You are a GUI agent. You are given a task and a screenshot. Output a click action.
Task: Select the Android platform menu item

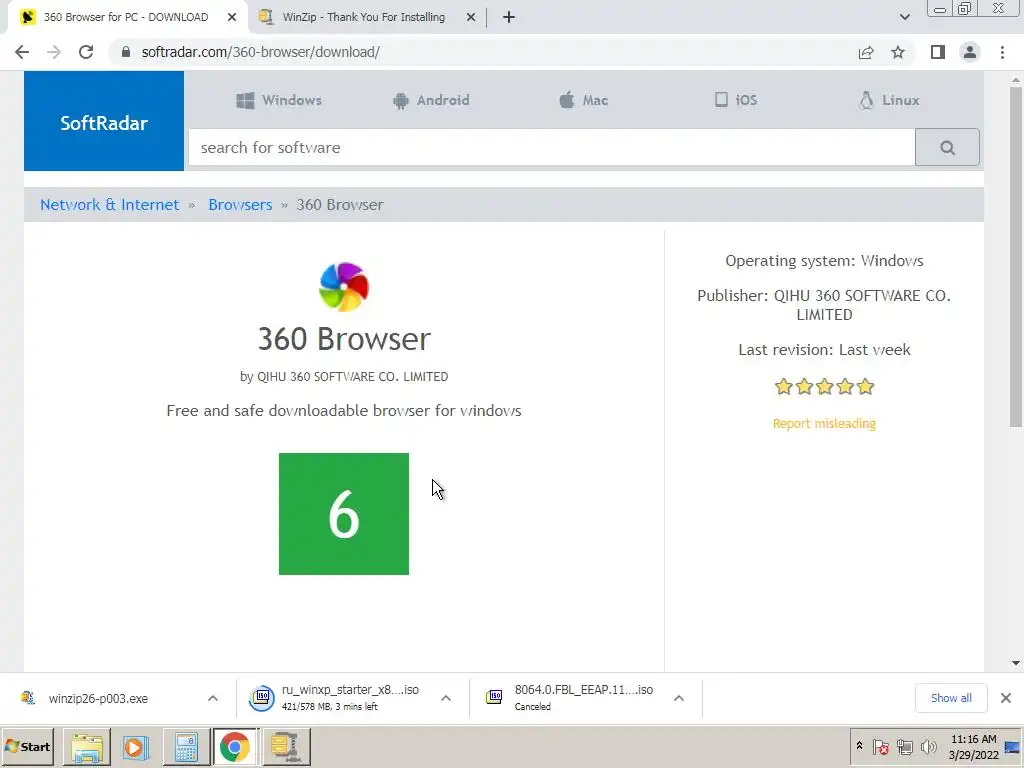[x=431, y=100]
